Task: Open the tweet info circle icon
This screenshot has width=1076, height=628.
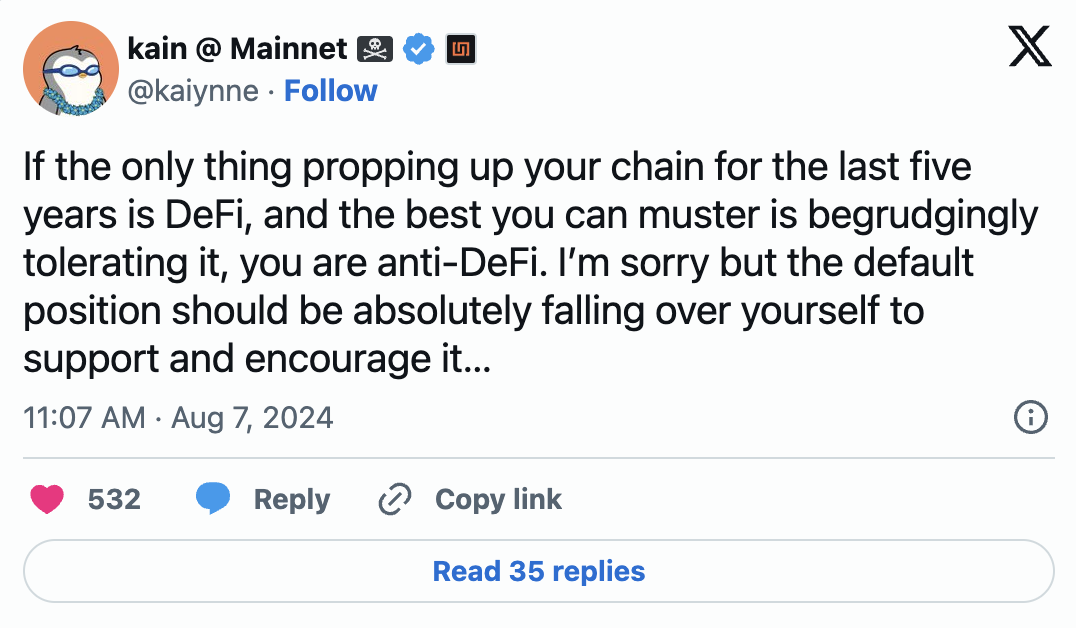Action: tap(1030, 417)
